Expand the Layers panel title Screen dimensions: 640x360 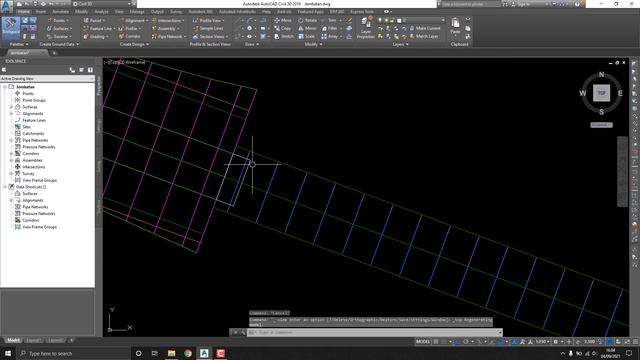[x=400, y=44]
